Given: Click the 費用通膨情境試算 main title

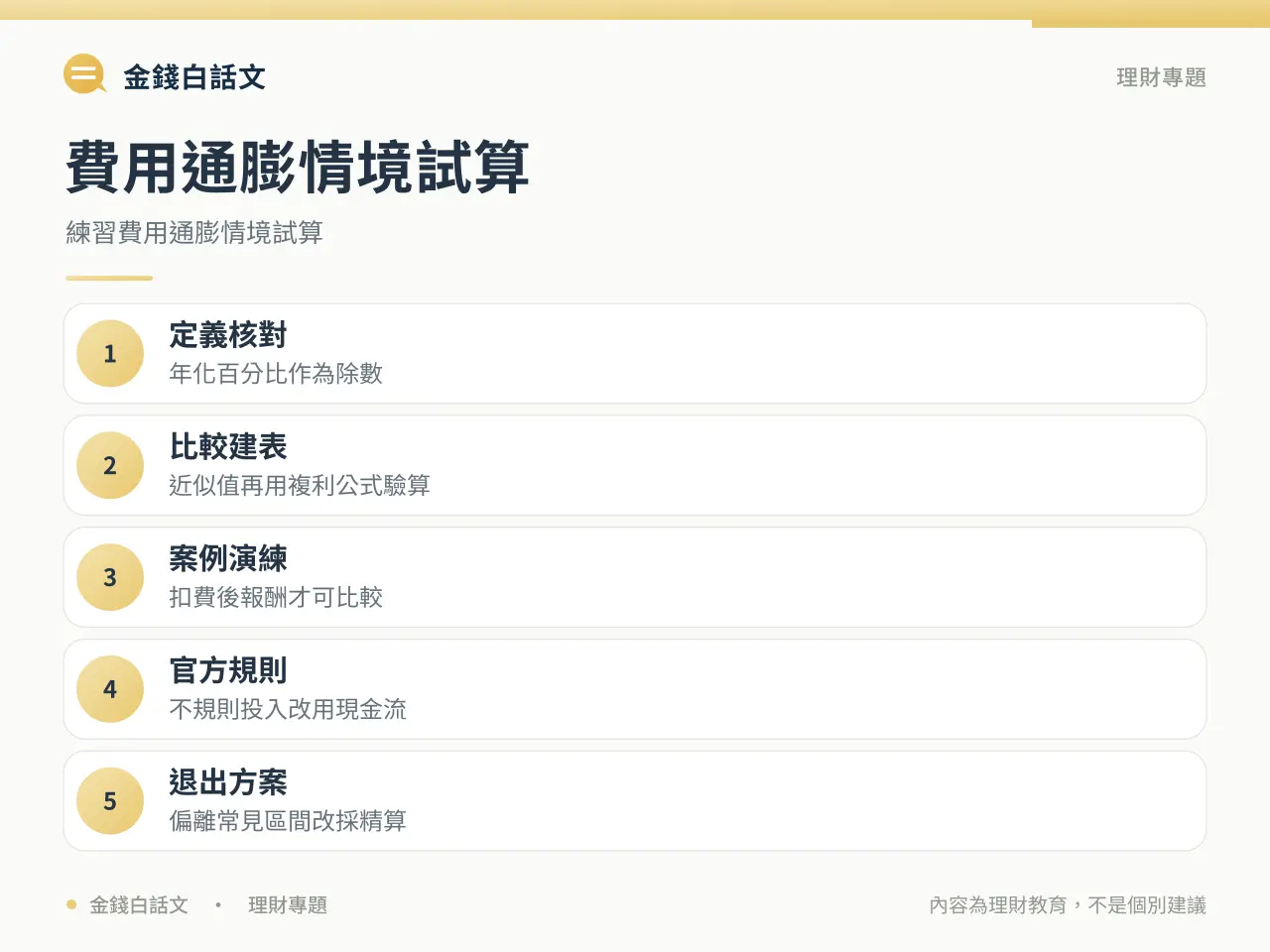Looking at the screenshot, I should coord(298,167).
